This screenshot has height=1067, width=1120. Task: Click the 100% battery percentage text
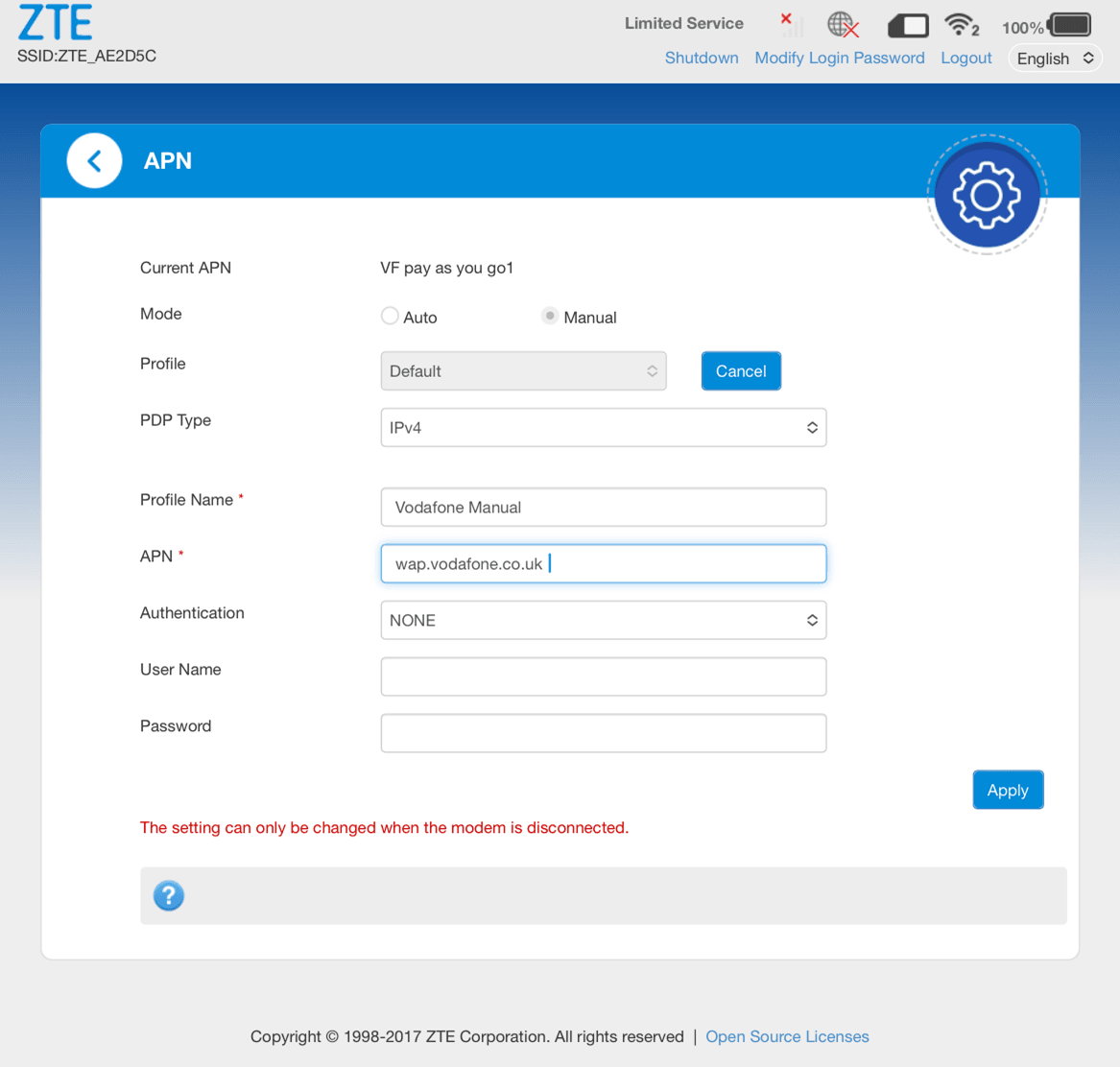pos(1022,28)
